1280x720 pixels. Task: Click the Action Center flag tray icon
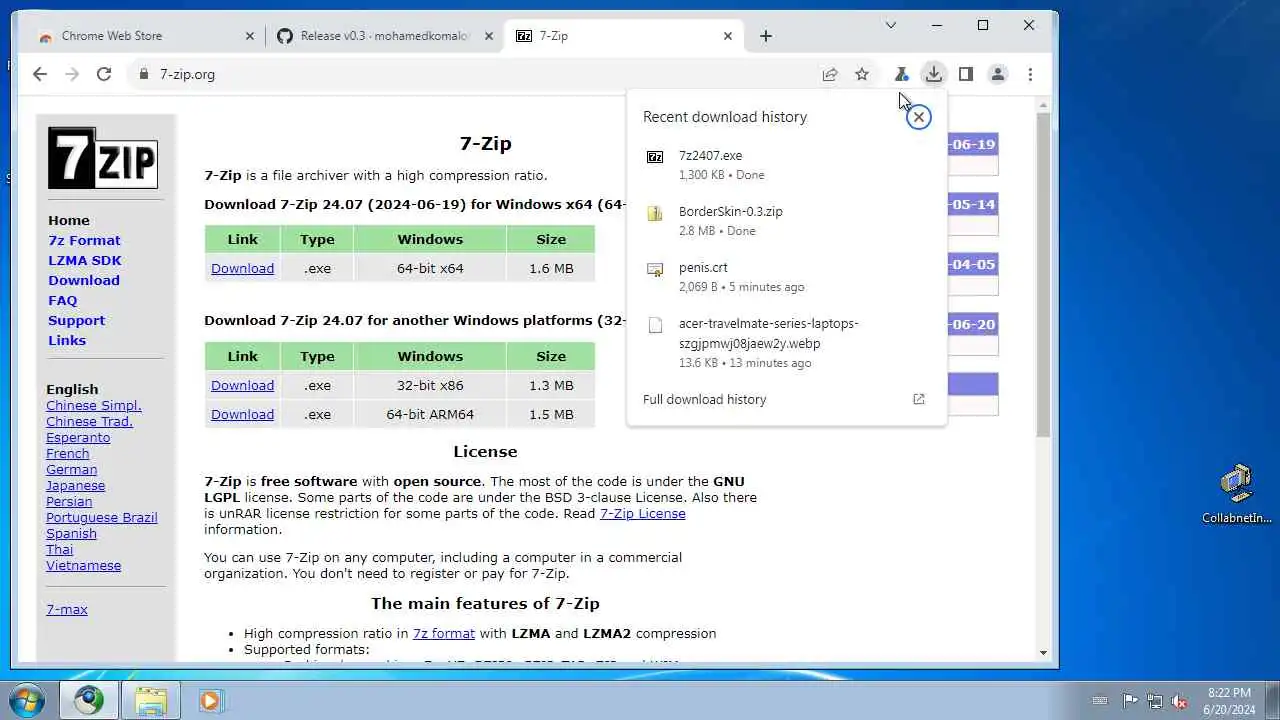pos(1130,701)
